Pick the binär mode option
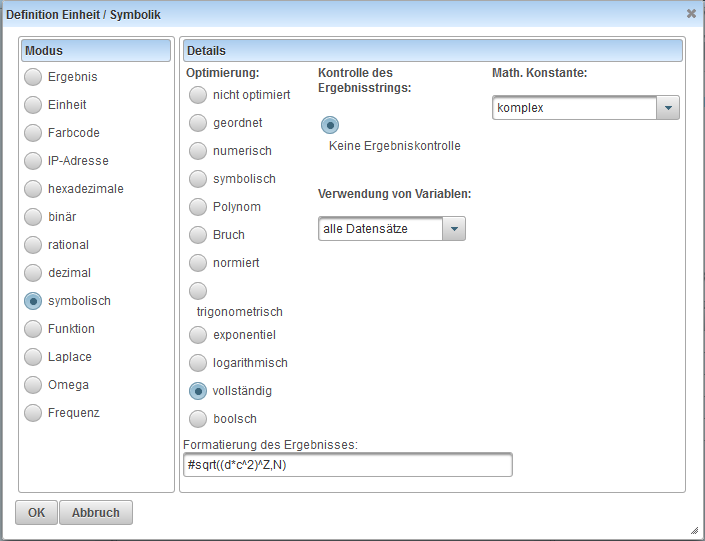Viewport: 705px width, 541px height. coord(34,217)
